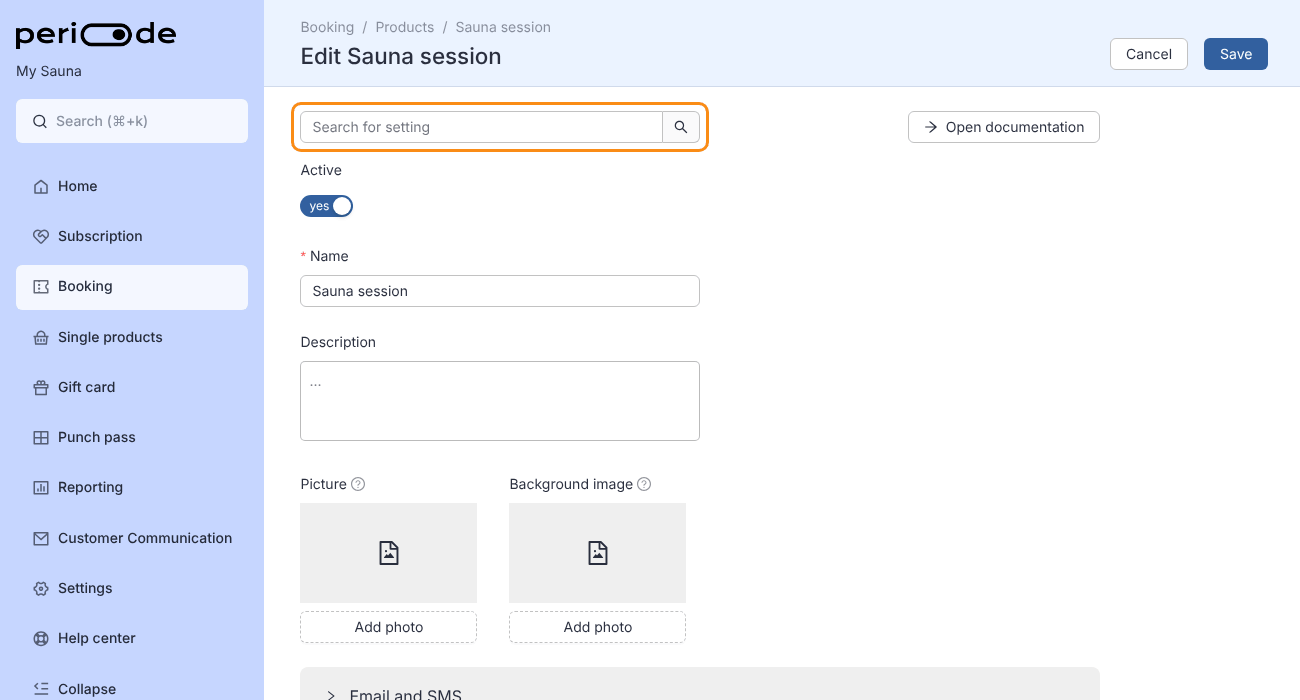Screen dimensions: 1300x700
Task: Click the Name input field
Action: [500, 291]
